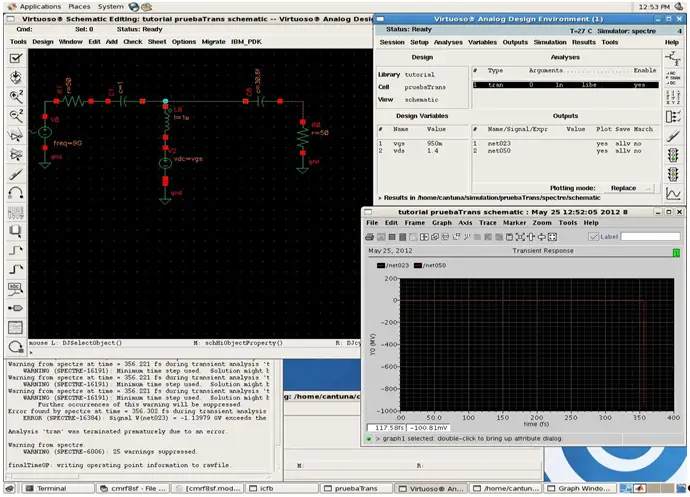The image size is (690, 497).
Task: Select the Delete (pencil eraser) icon in schematic toolbar
Action: coord(16,173)
